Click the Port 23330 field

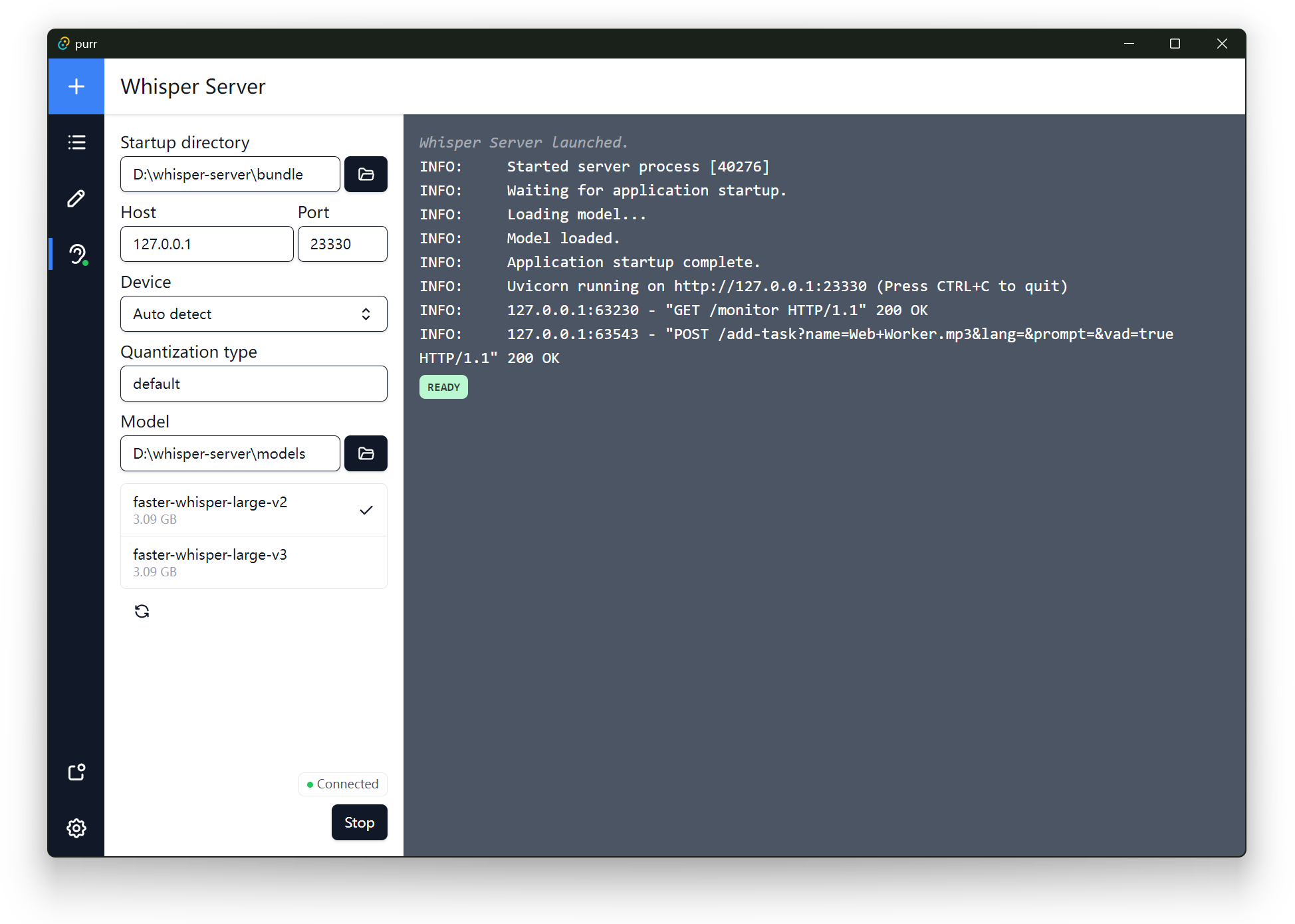[342, 244]
